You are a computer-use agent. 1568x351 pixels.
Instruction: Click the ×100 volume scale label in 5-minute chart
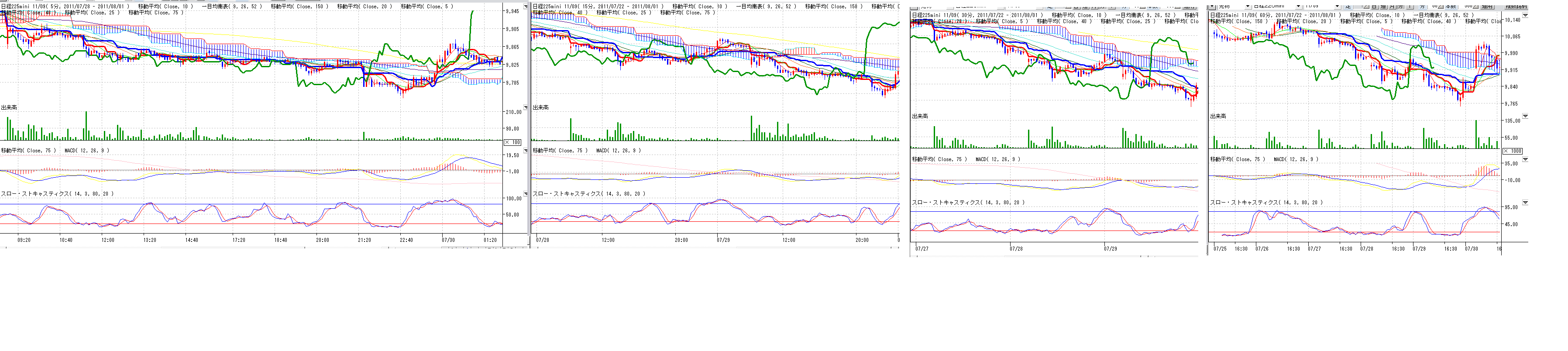pyautogui.click(x=512, y=142)
